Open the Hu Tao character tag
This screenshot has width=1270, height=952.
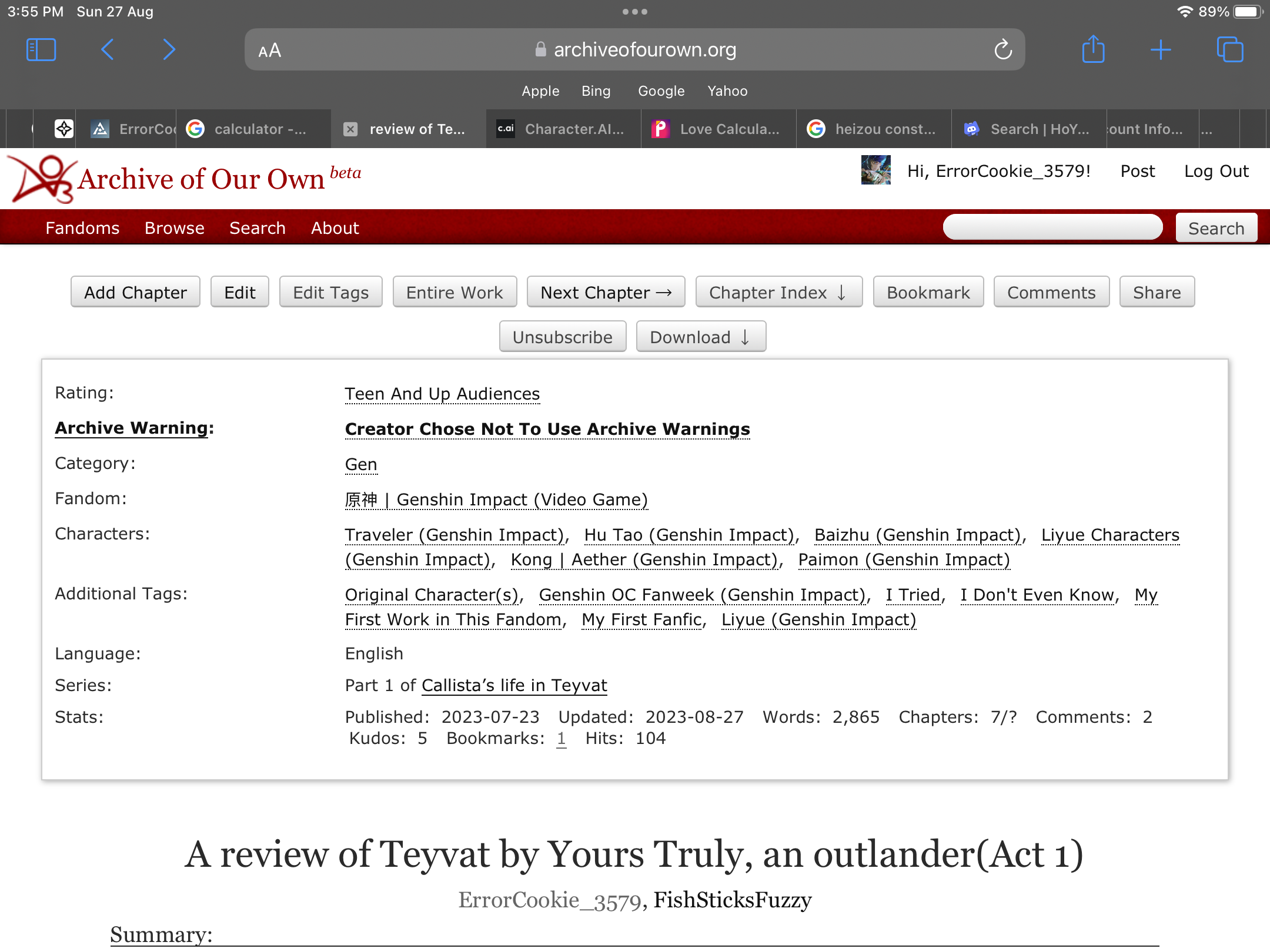(x=689, y=535)
